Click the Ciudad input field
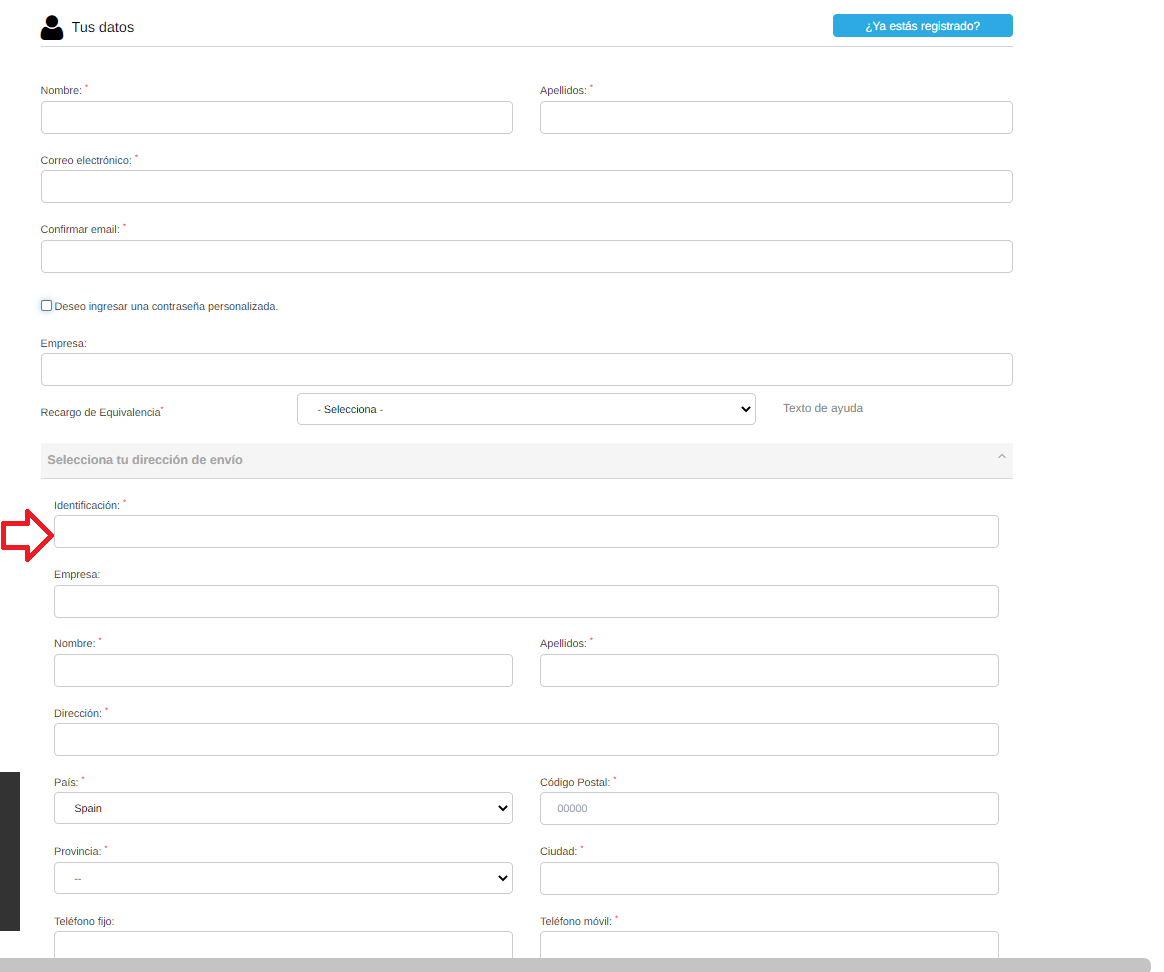Image resolution: width=1164 pixels, height=972 pixels. tap(769, 878)
